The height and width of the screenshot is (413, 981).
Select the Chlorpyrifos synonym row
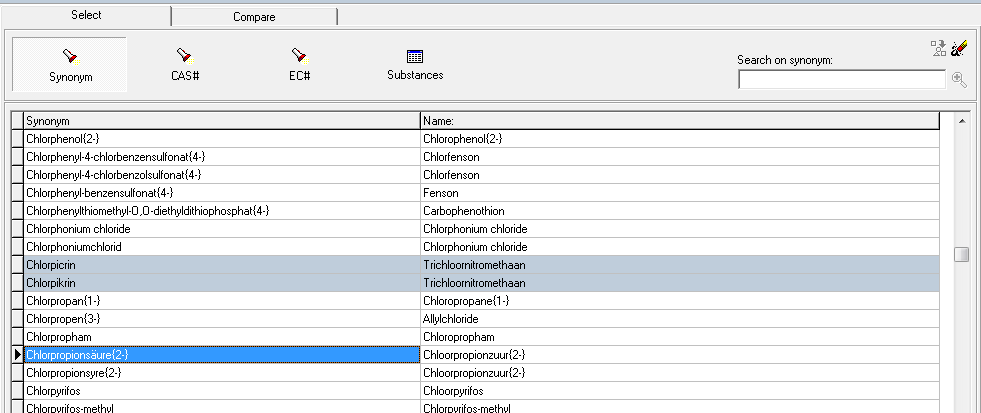(x=221, y=391)
